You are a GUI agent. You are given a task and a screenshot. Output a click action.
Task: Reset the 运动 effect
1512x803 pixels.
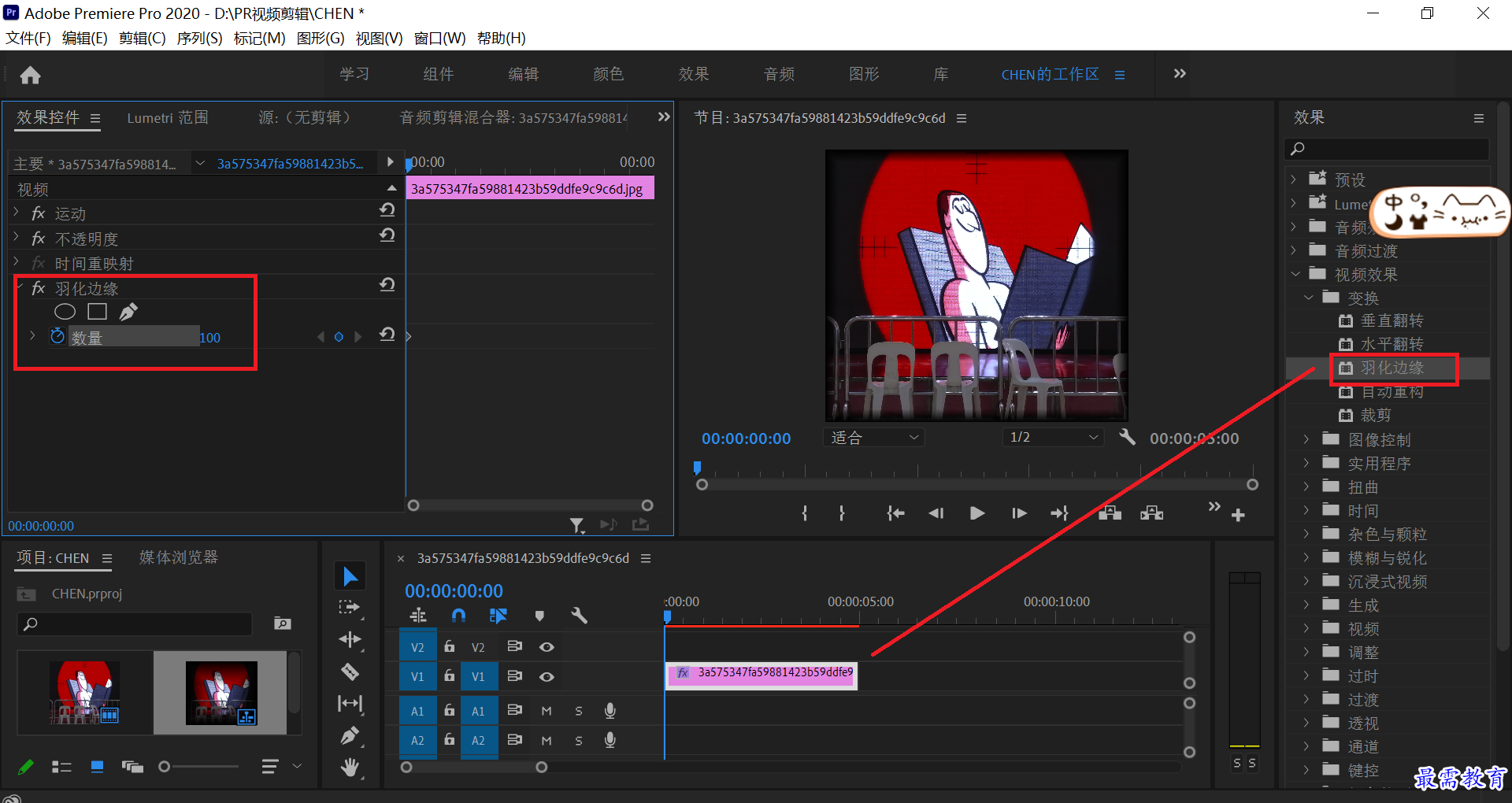pos(387,209)
